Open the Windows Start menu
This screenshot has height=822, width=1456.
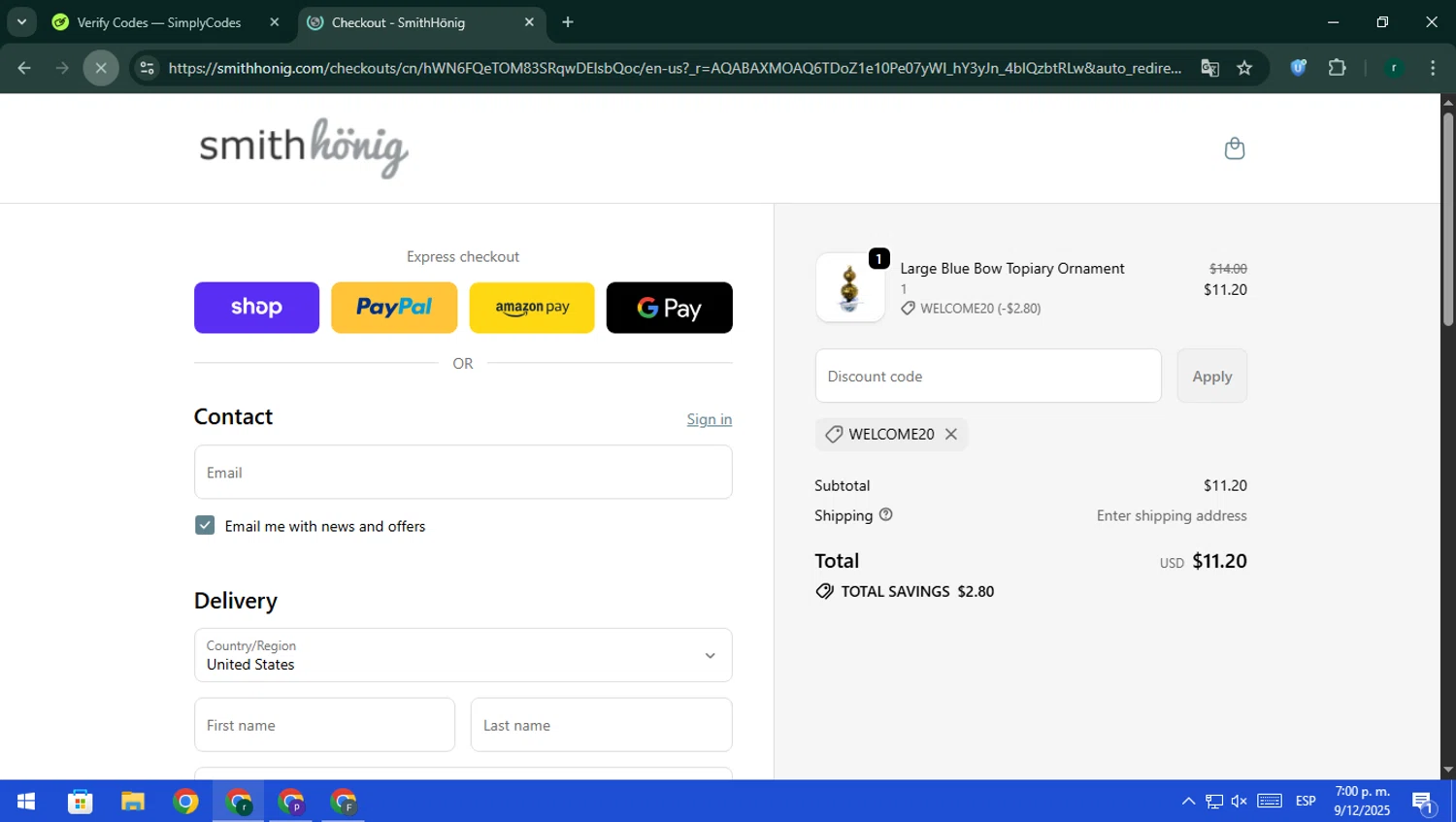click(x=26, y=802)
